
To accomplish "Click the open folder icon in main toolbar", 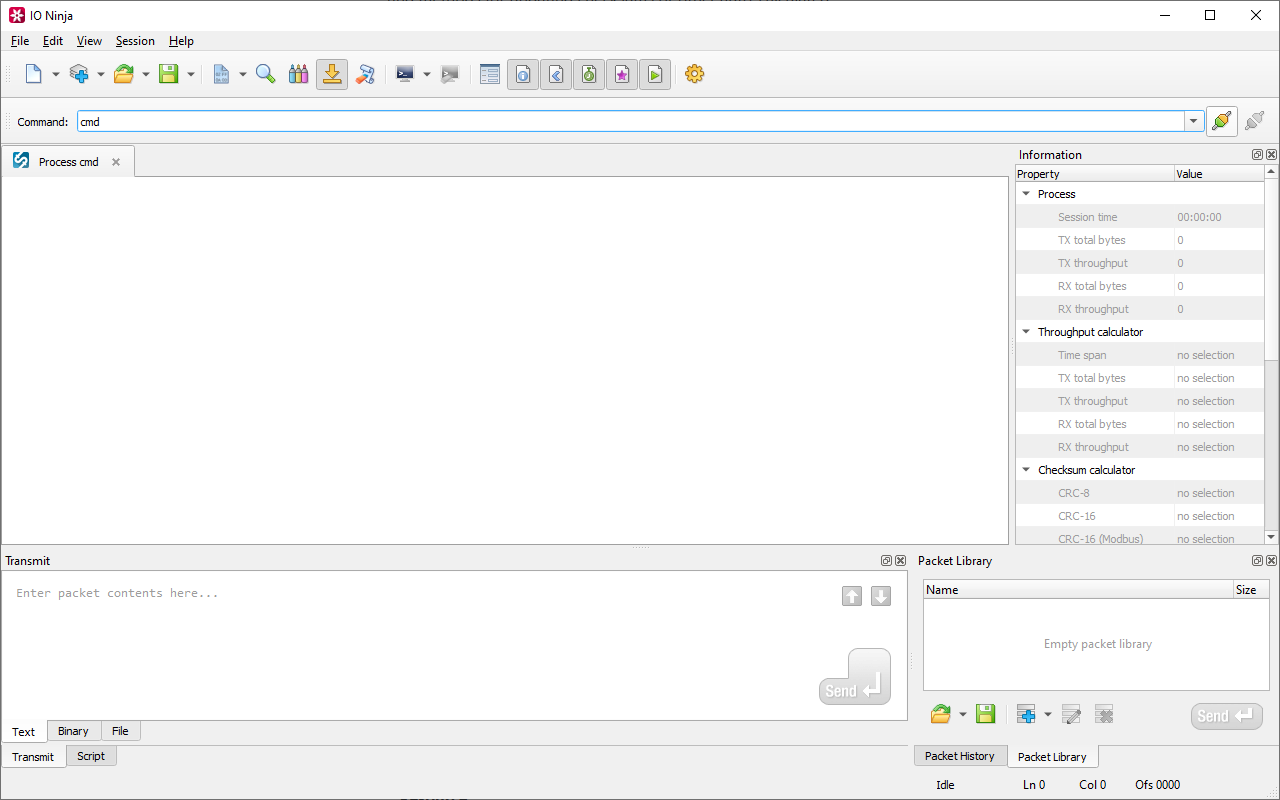I will (124, 74).
